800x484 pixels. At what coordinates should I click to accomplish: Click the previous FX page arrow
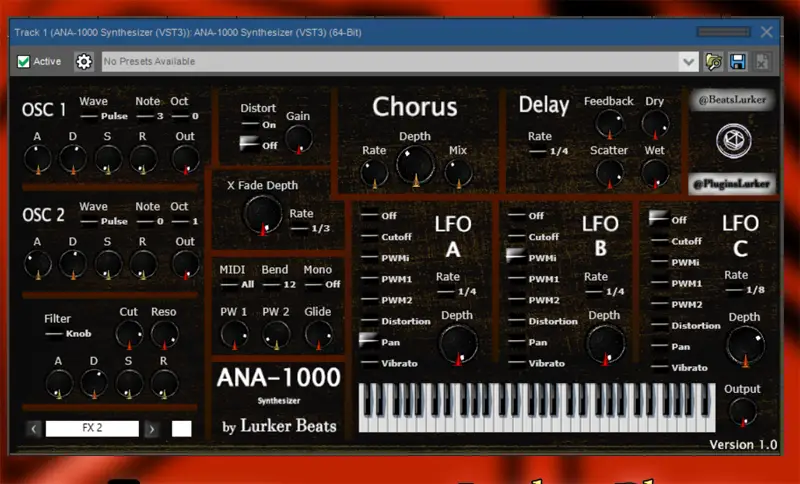pos(34,429)
